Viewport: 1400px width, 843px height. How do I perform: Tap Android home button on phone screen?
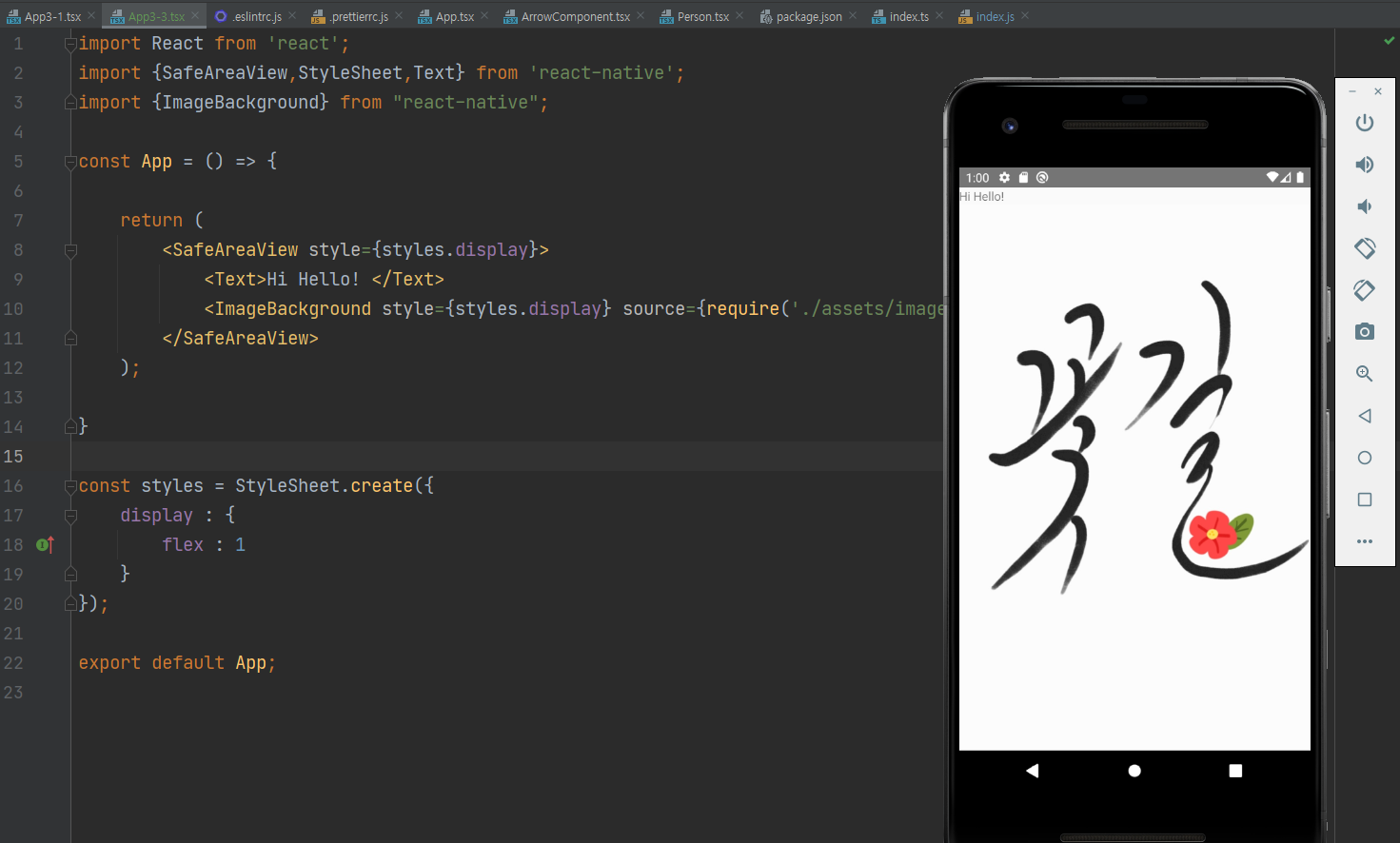[1134, 771]
